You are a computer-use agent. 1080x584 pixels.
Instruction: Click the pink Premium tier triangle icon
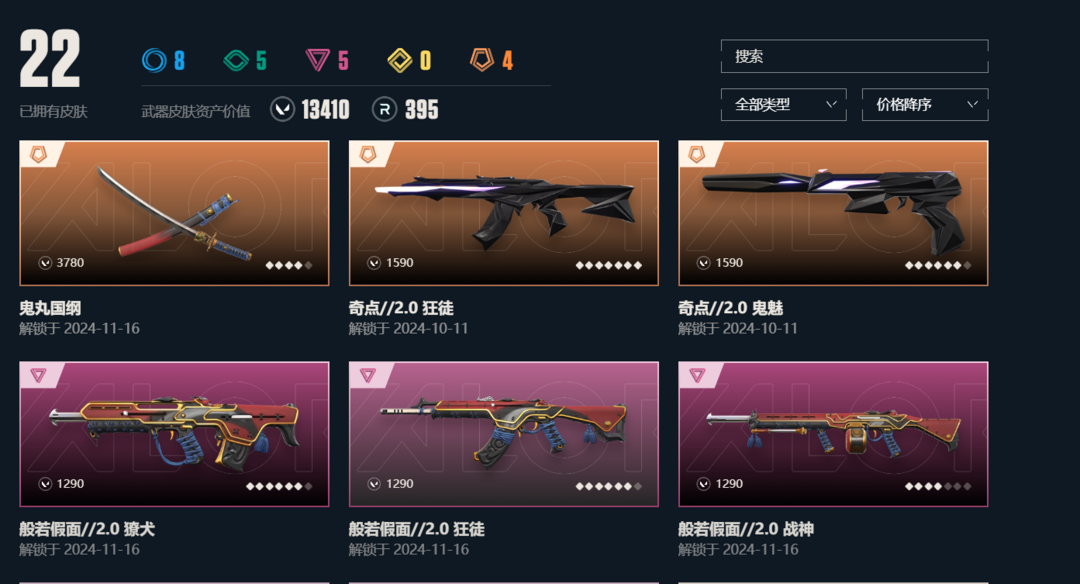click(x=318, y=61)
